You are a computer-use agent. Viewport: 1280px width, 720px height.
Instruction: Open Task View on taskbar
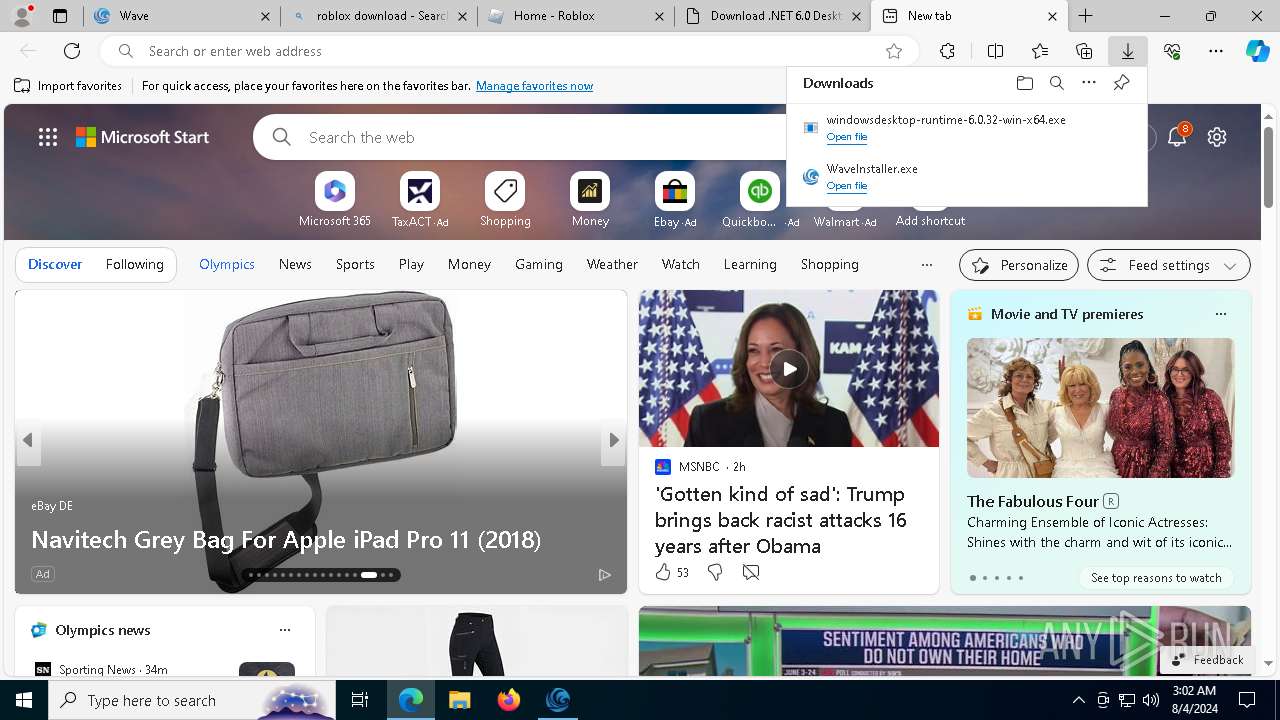360,700
